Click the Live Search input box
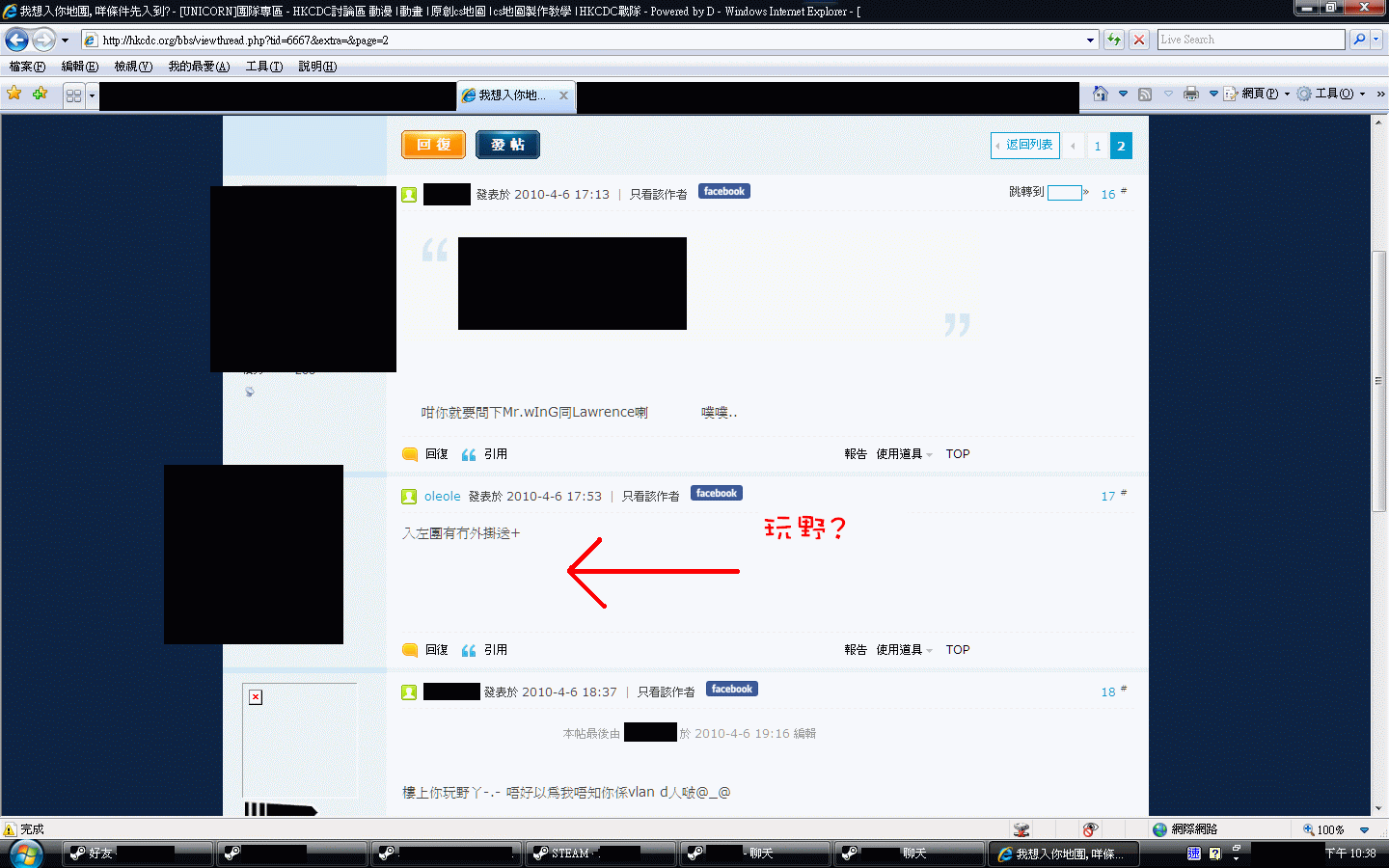Screen dimensions: 1389x868 point(1250,40)
